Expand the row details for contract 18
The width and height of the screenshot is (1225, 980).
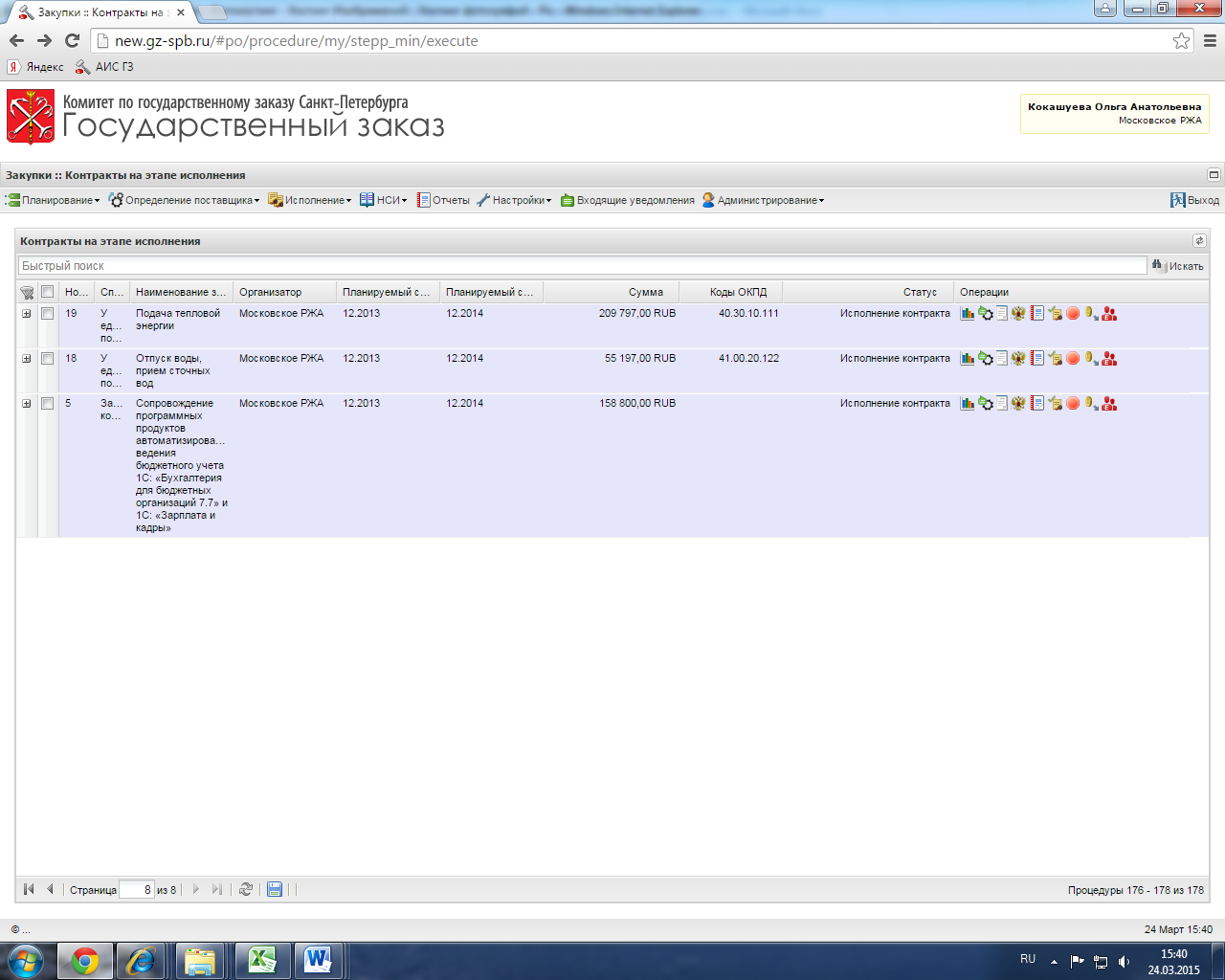(27, 359)
